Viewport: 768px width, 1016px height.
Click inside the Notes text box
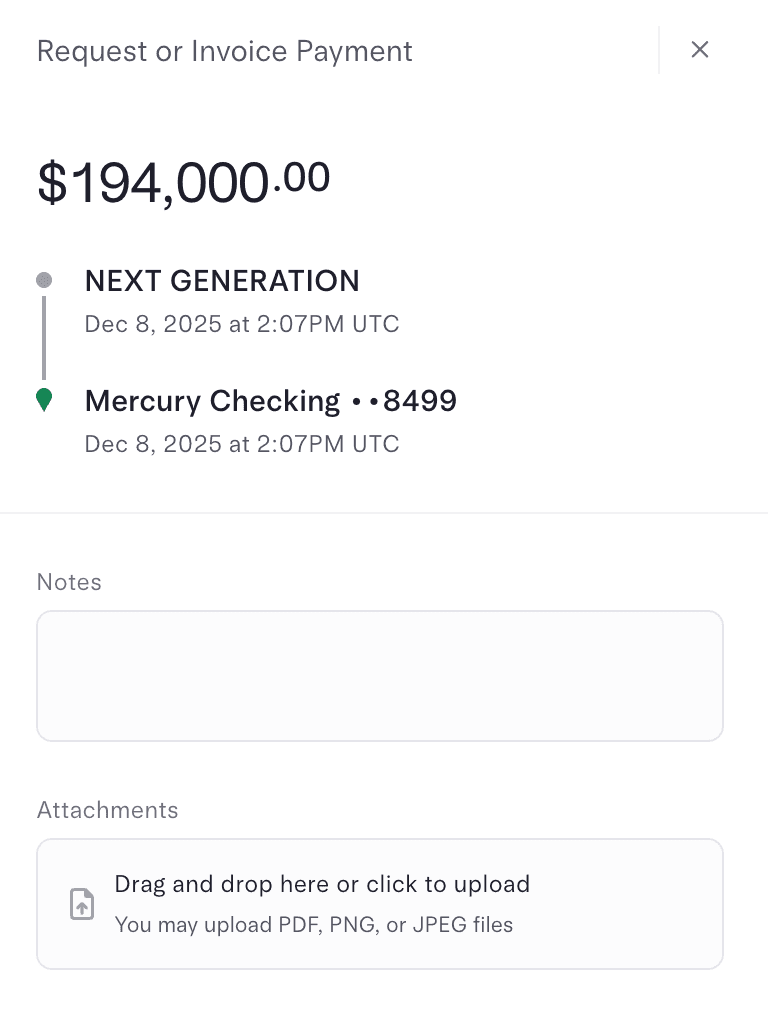pyautogui.click(x=380, y=676)
